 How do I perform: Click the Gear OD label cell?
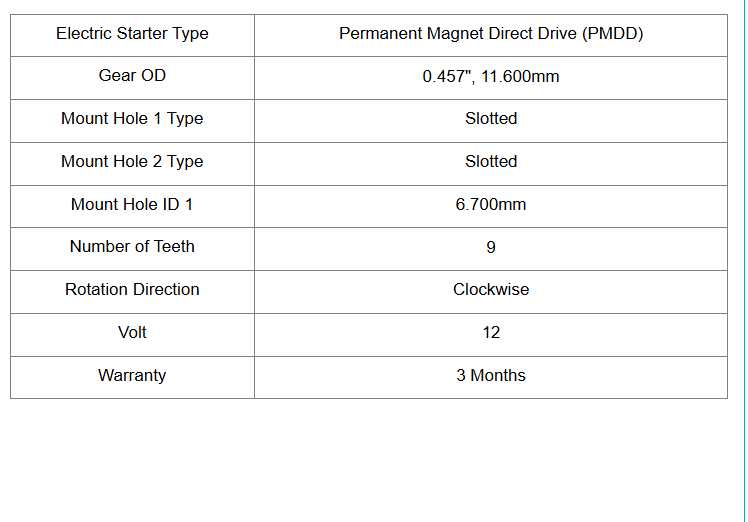coord(132,76)
